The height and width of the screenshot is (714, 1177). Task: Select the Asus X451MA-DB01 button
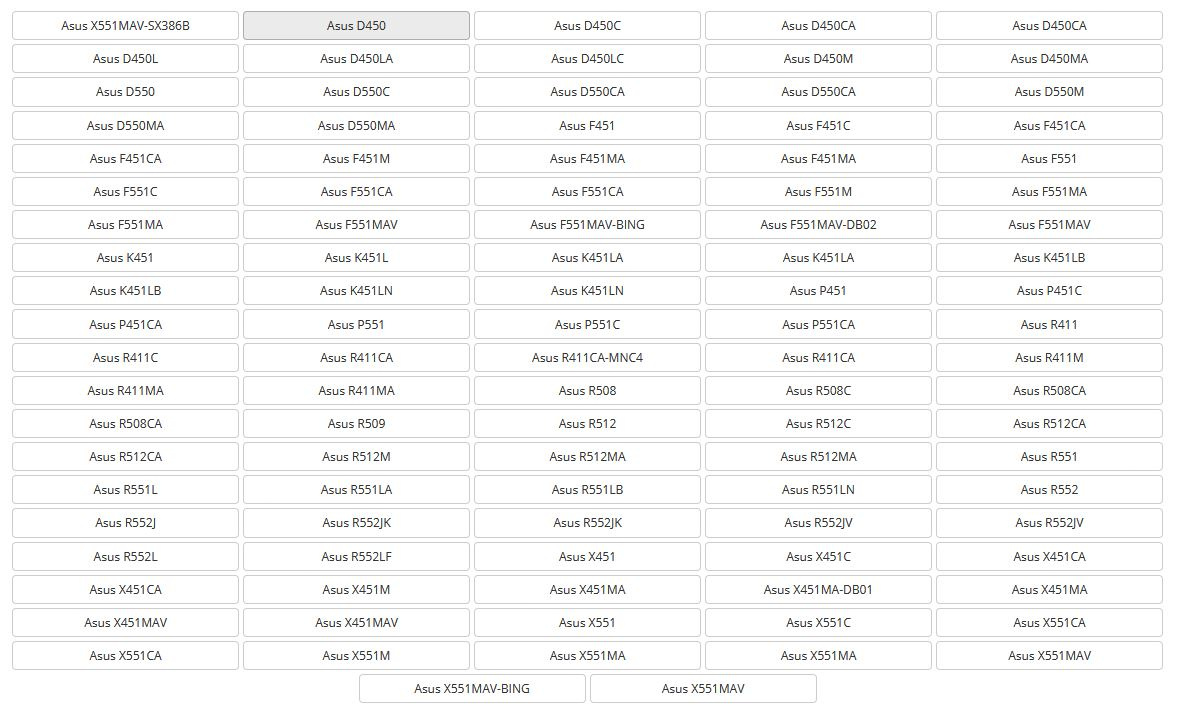coord(818,590)
